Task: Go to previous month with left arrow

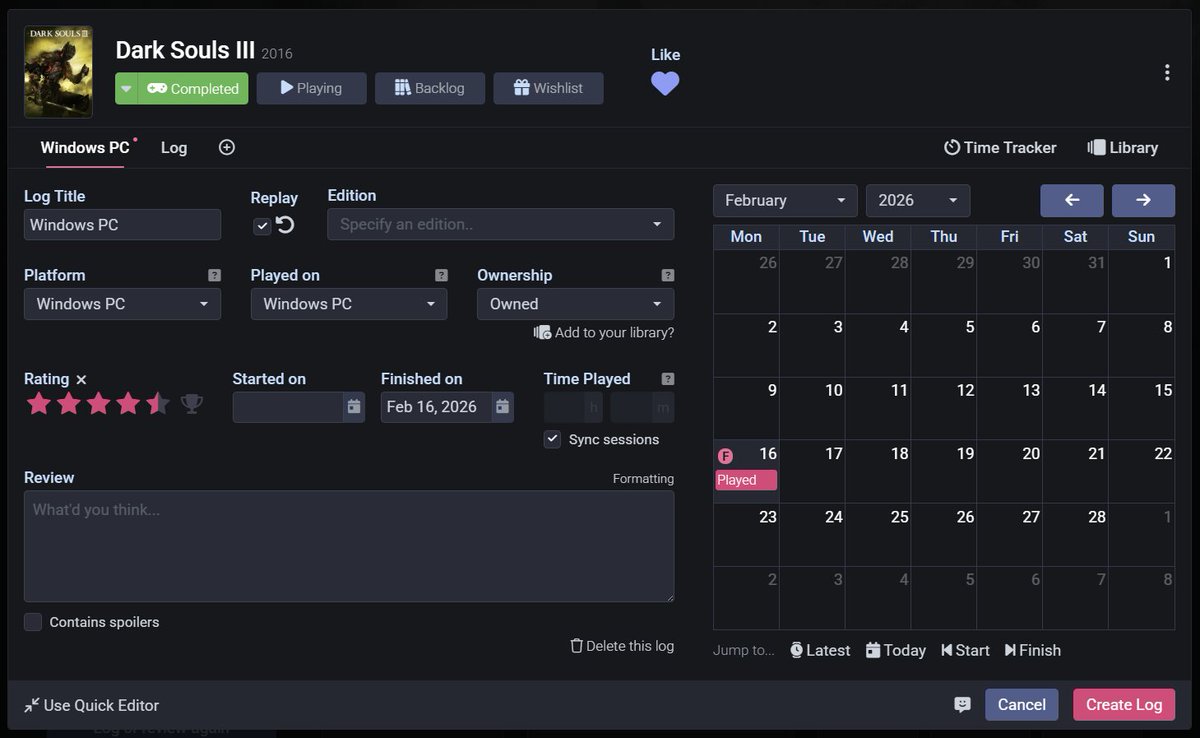Action: click(x=1072, y=200)
